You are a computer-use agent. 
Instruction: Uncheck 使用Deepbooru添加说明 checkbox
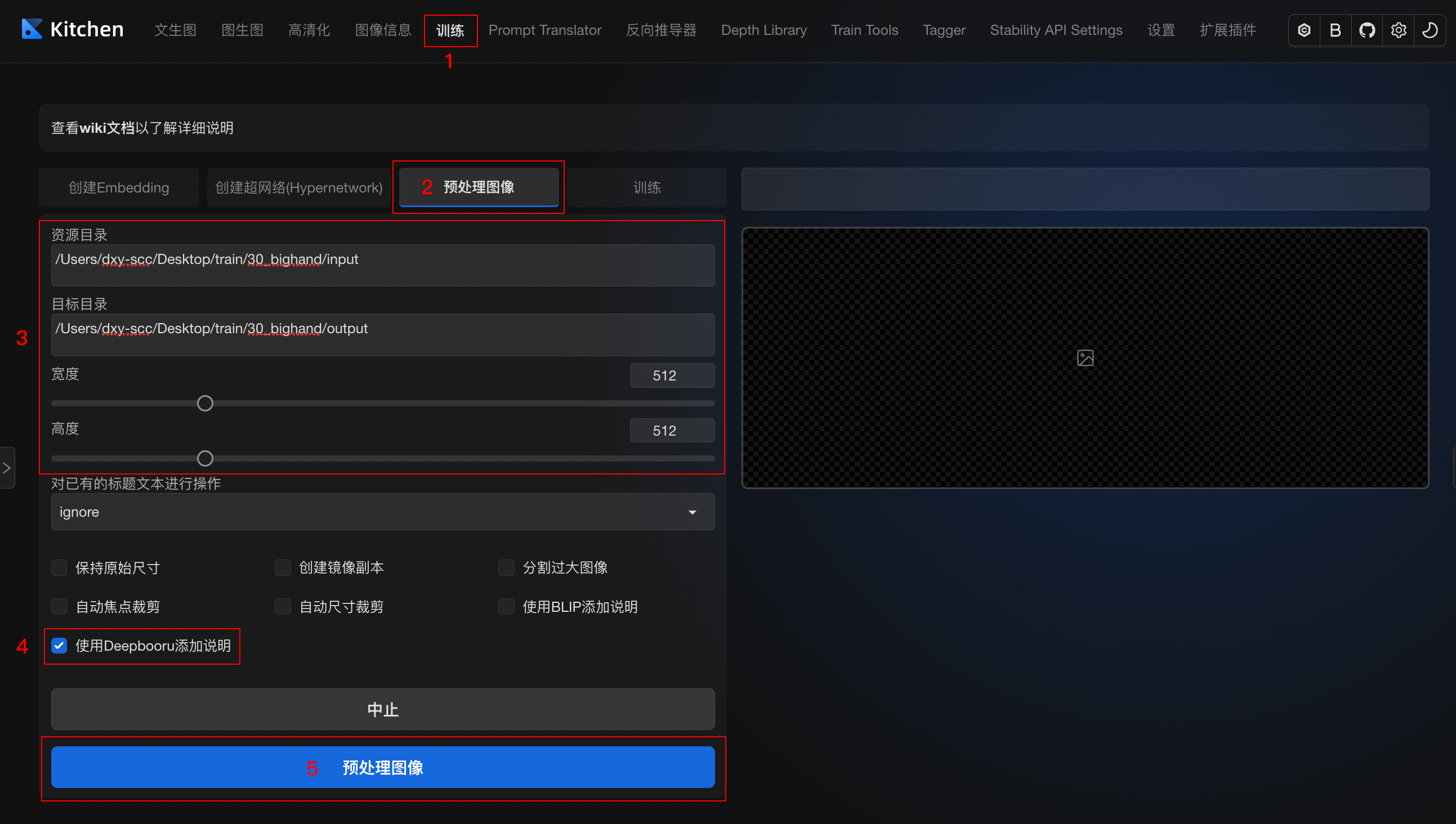tap(60, 646)
